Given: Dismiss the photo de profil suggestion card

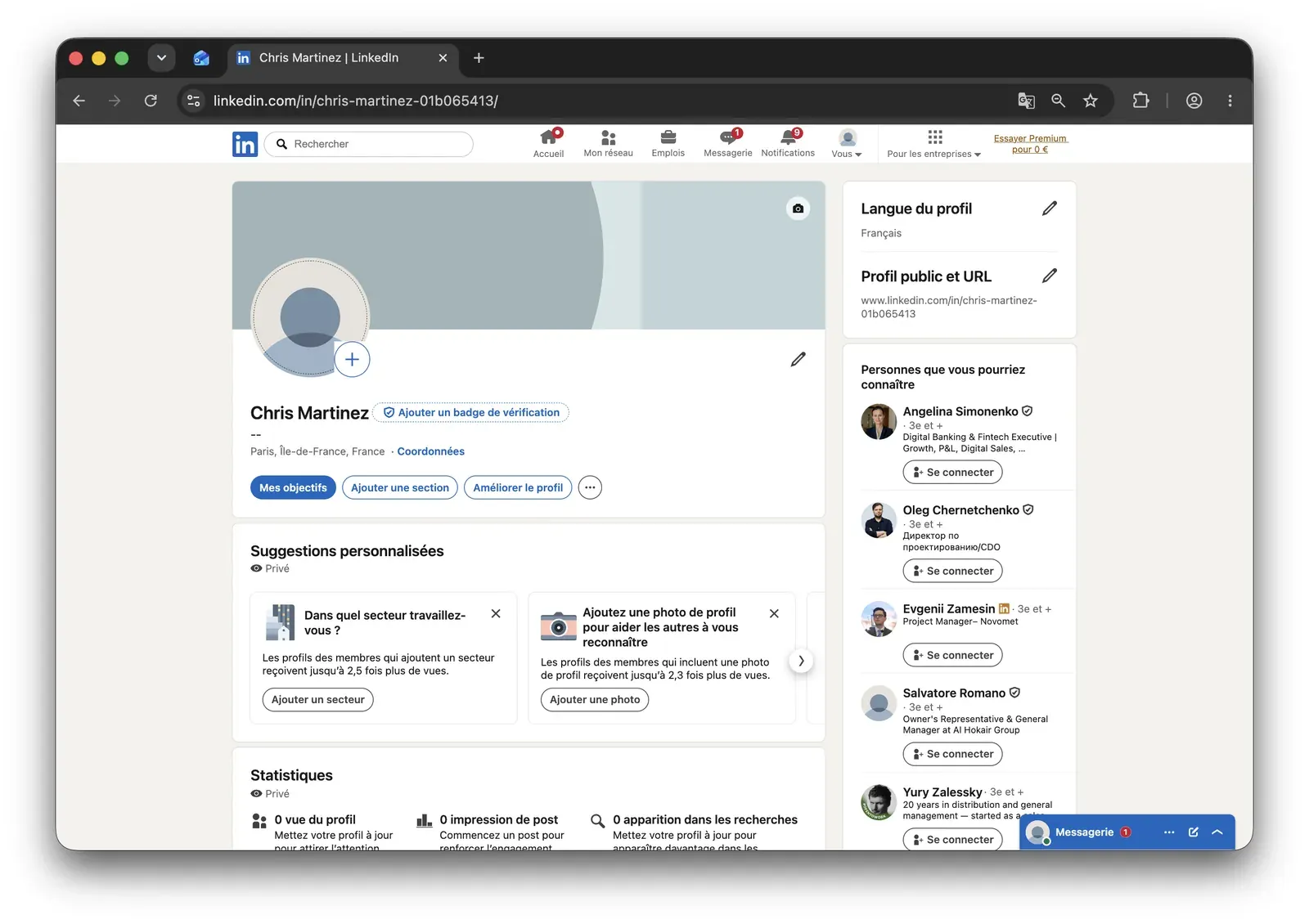Looking at the screenshot, I should (774, 613).
